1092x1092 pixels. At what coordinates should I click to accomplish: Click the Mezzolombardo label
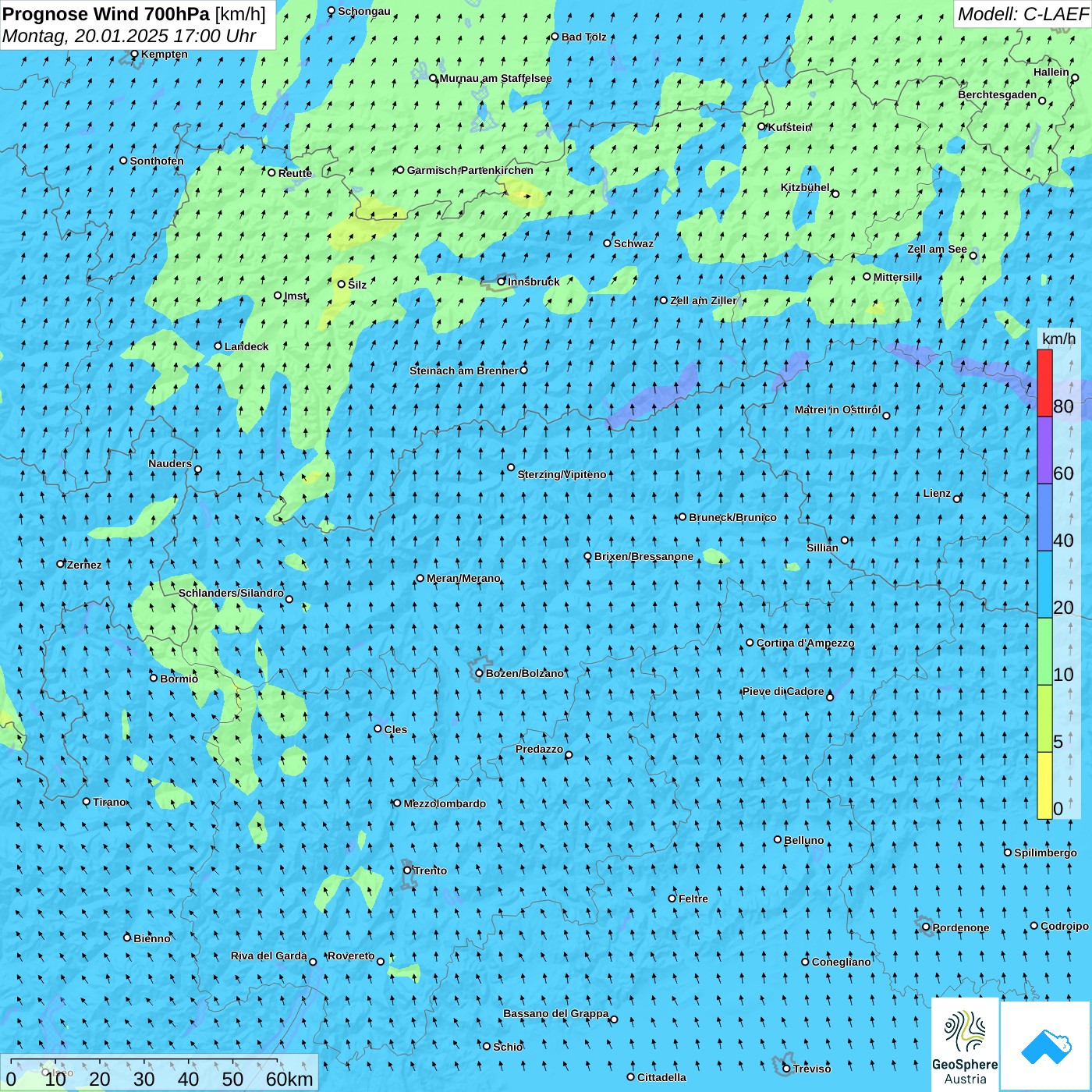(x=445, y=803)
